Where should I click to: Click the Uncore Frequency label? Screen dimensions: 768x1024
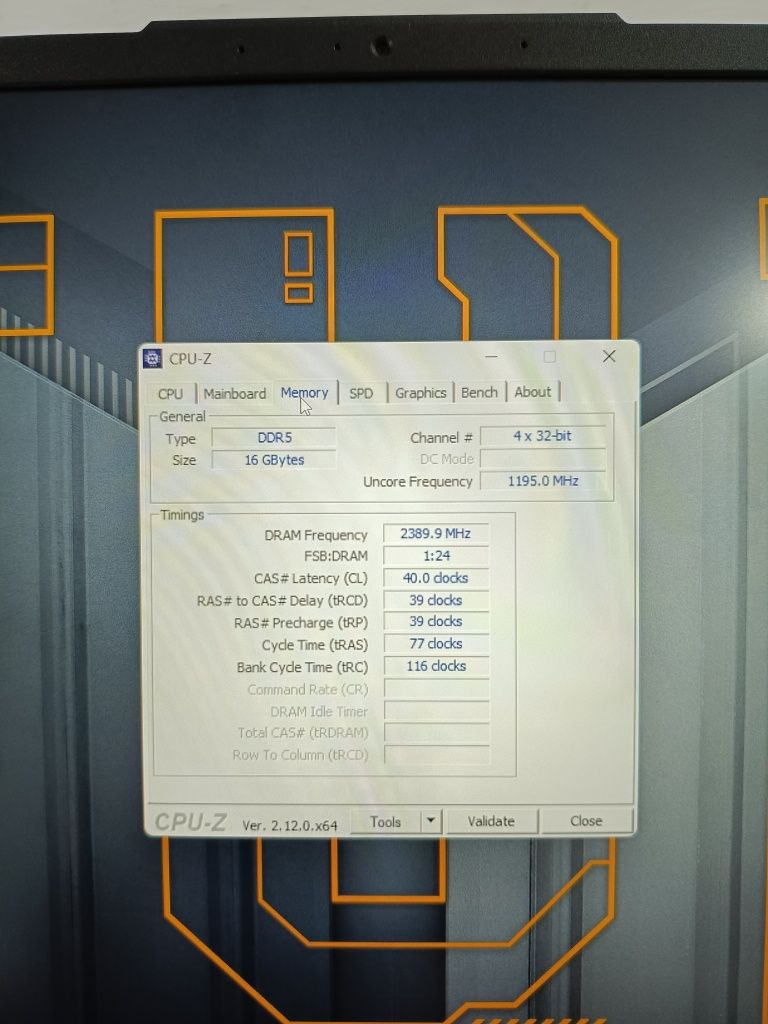click(418, 482)
